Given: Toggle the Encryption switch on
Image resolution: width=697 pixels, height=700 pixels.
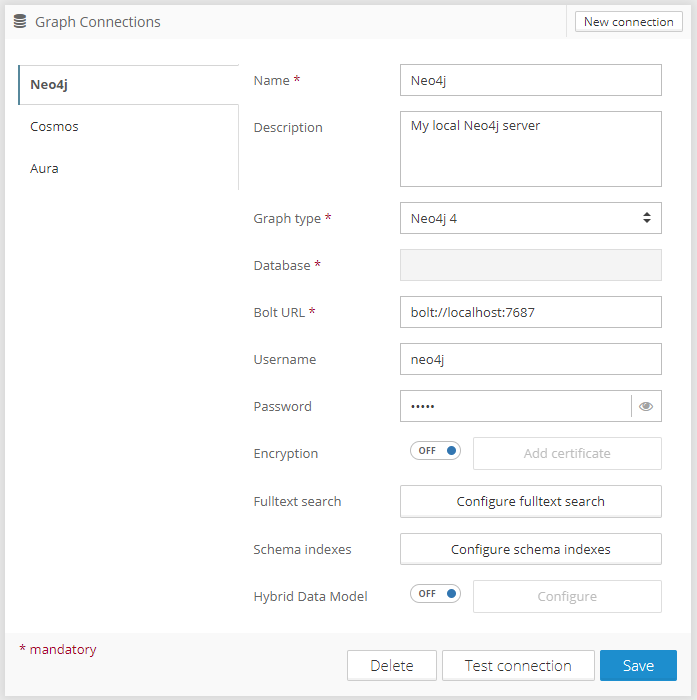Looking at the screenshot, I should coord(435,451).
